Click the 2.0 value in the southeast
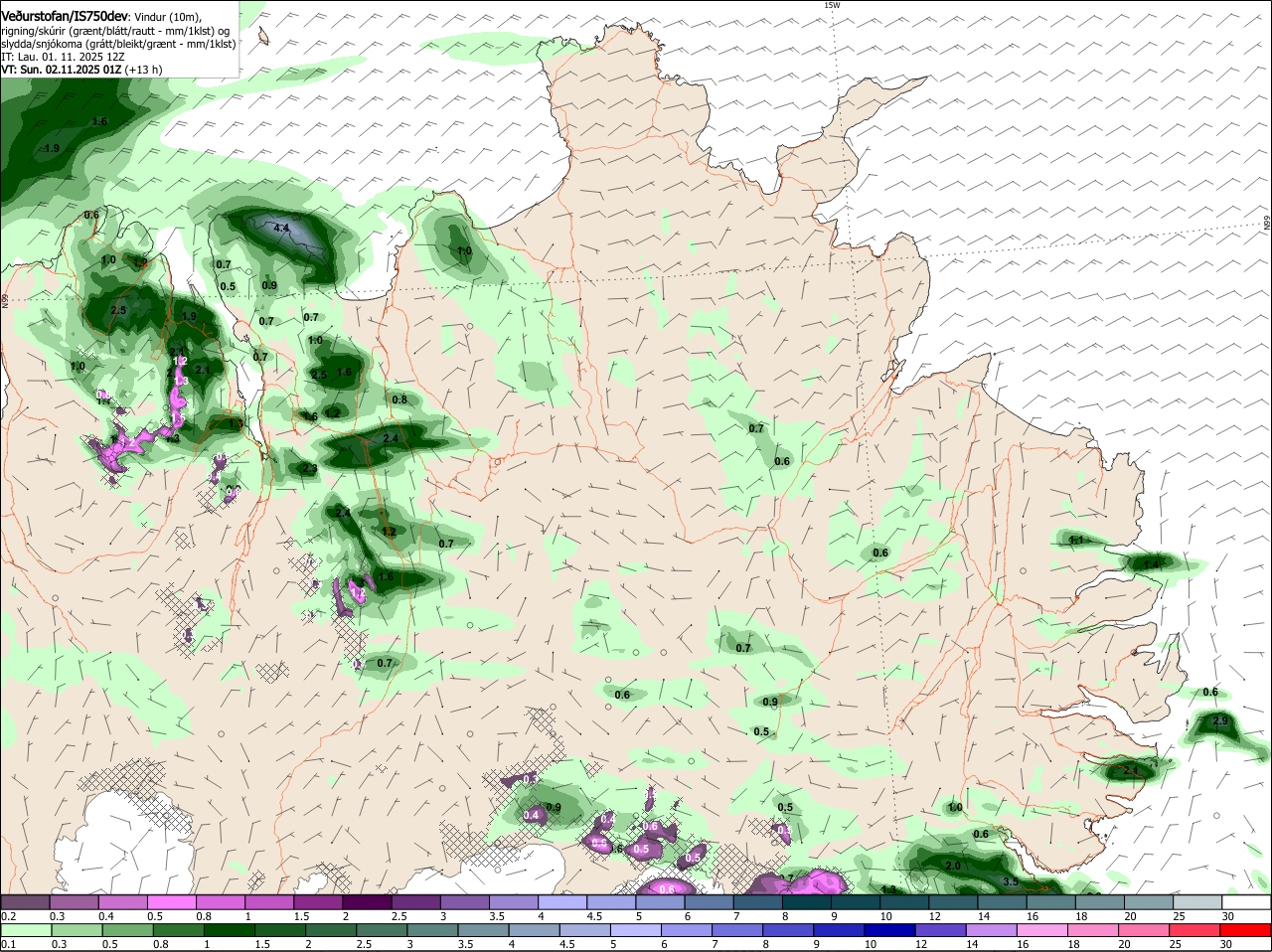 pos(953,866)
